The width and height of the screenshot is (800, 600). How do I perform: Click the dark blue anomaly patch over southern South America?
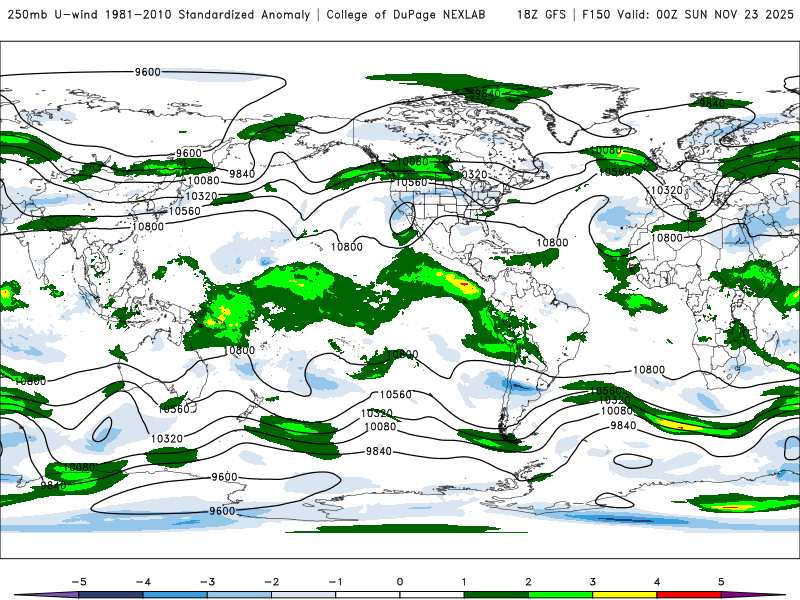(x=520, y=386)
